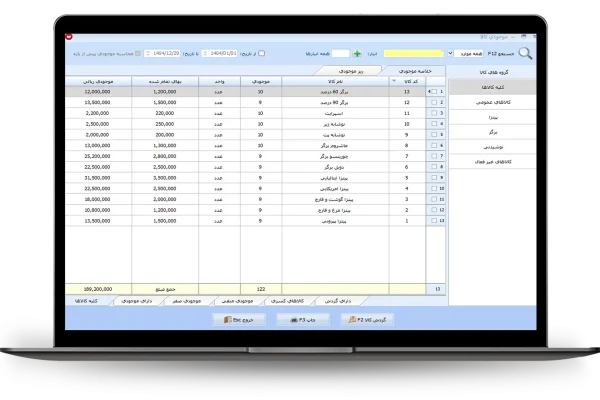Screen dimensions: 600x400
Task: Click the stepper of the 1404/12/29 date
Action: pos(147,53)
